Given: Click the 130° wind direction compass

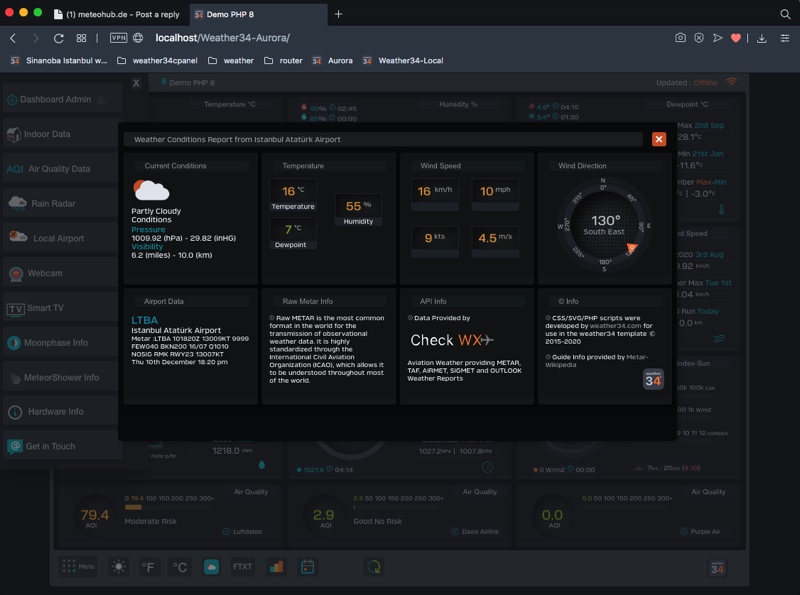Looking at the screenshot, I should point(604,225).
